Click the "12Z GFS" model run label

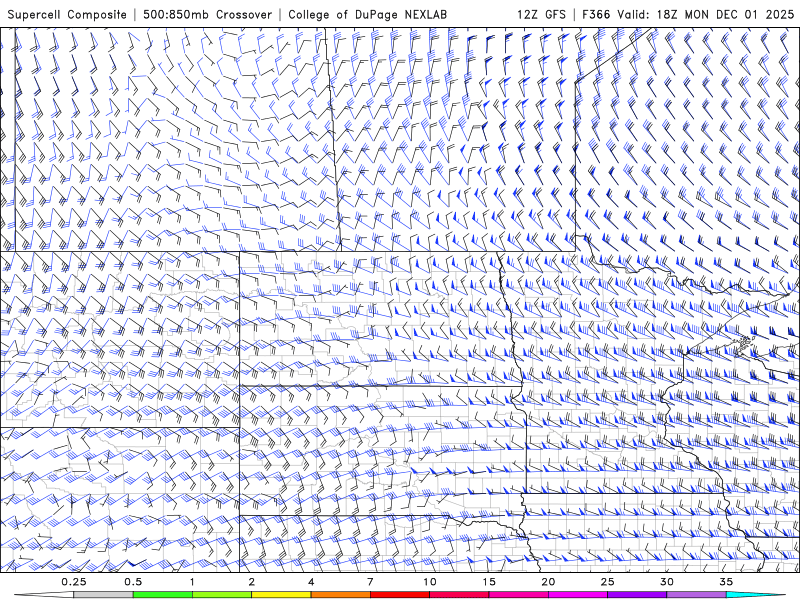541,14
